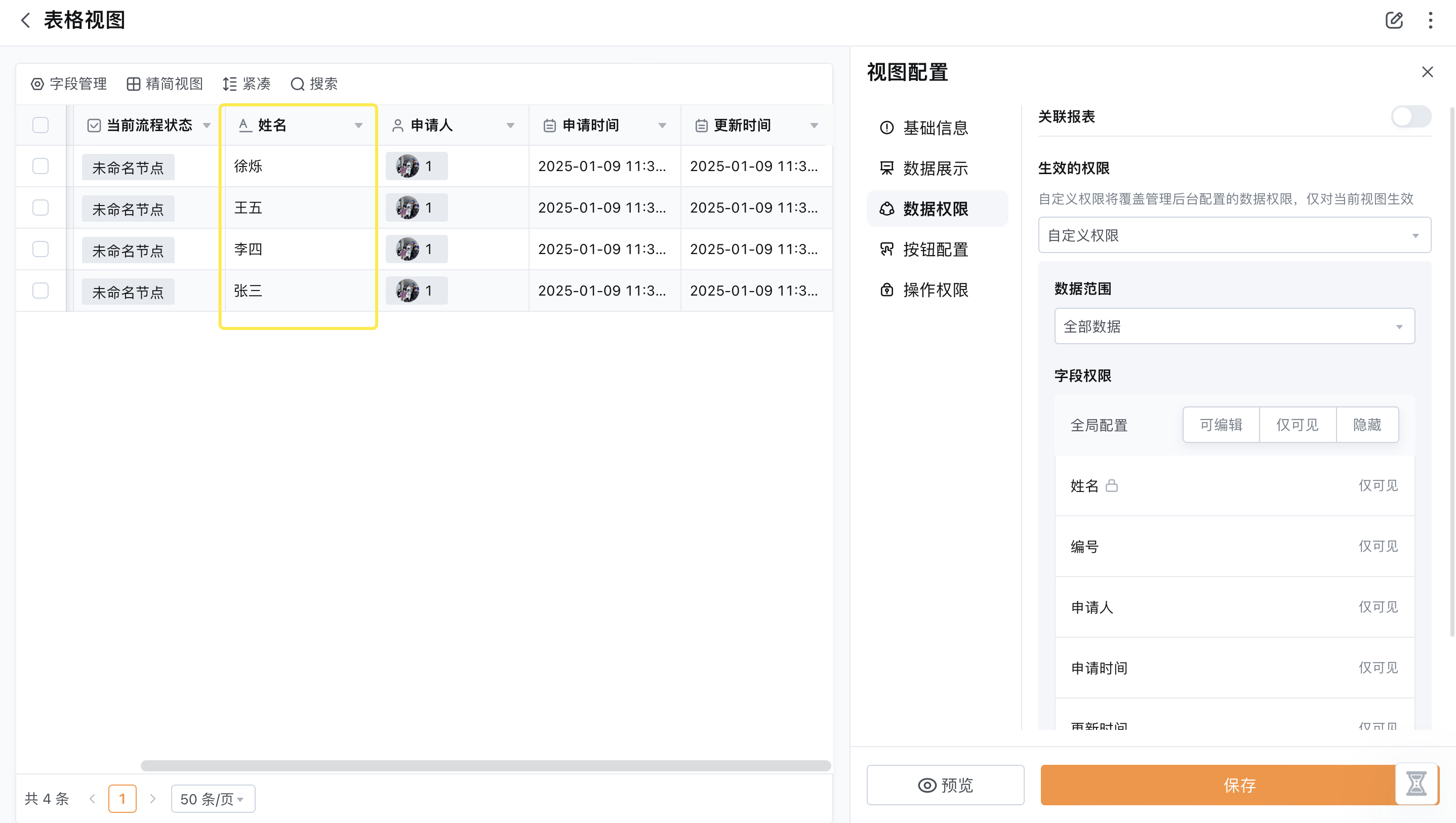Viewport: 1456px width, 823px height.
Task: Open the three-dot more options menu
Action: click(1431, 20)
